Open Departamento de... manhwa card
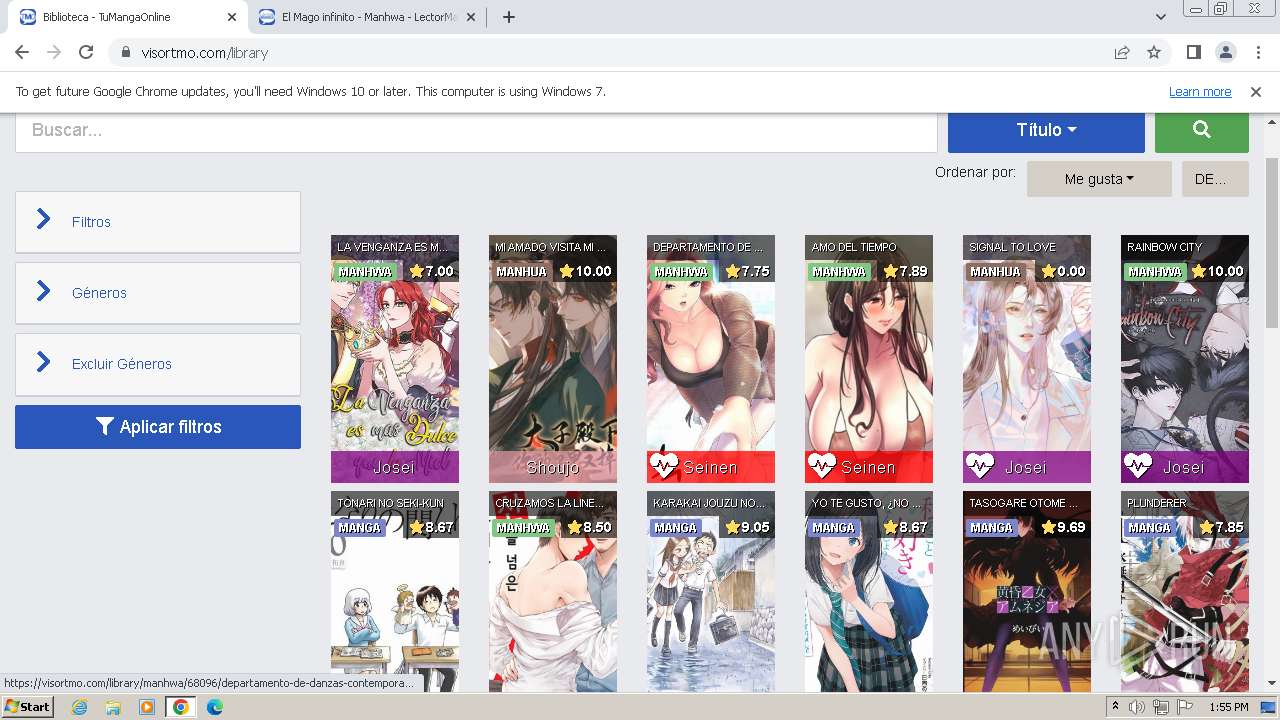This screenshot has height=720, width=1280. [x=711, y=359]
